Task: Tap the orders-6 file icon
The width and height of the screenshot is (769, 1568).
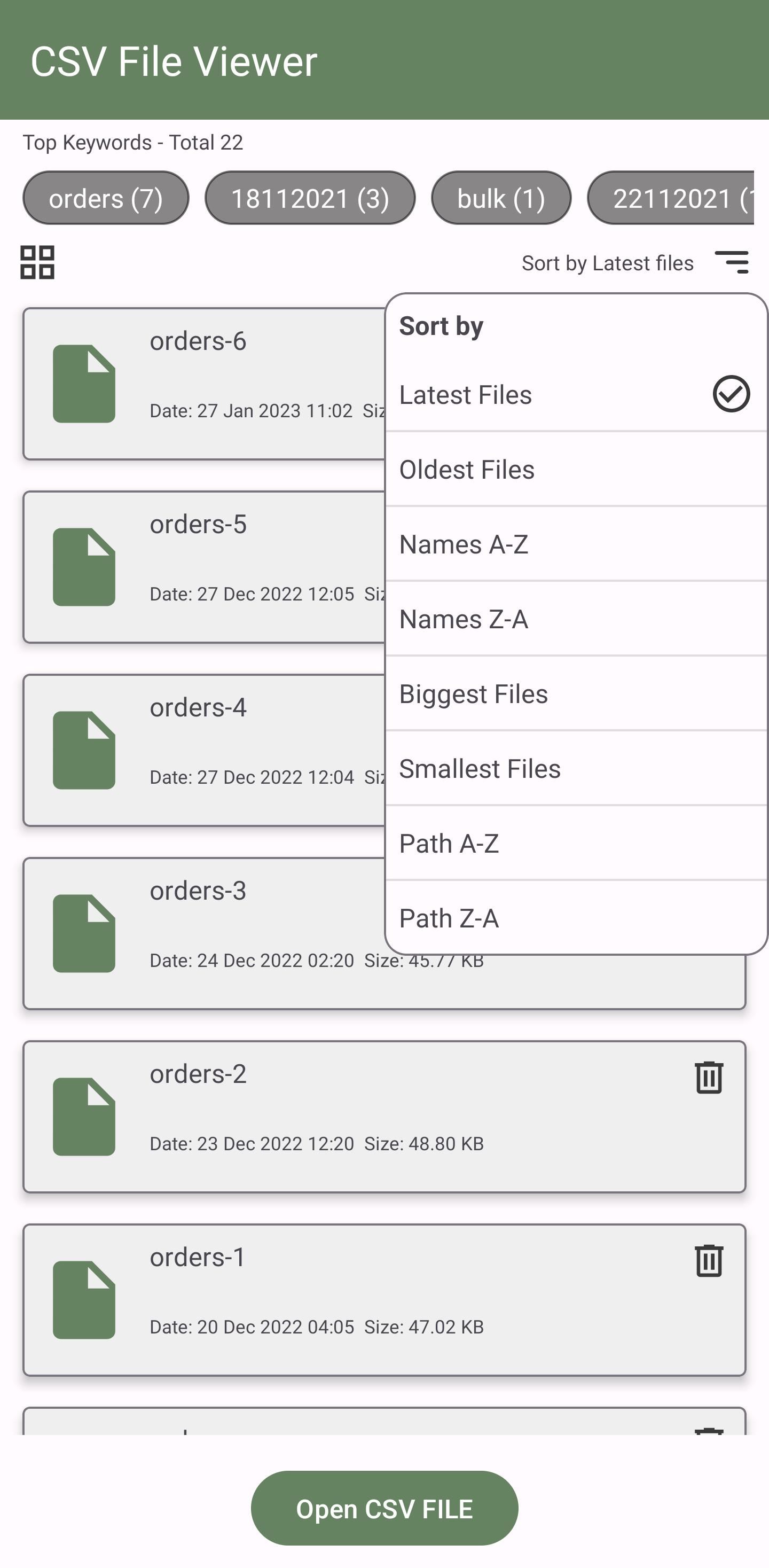Action: point(84,384)
